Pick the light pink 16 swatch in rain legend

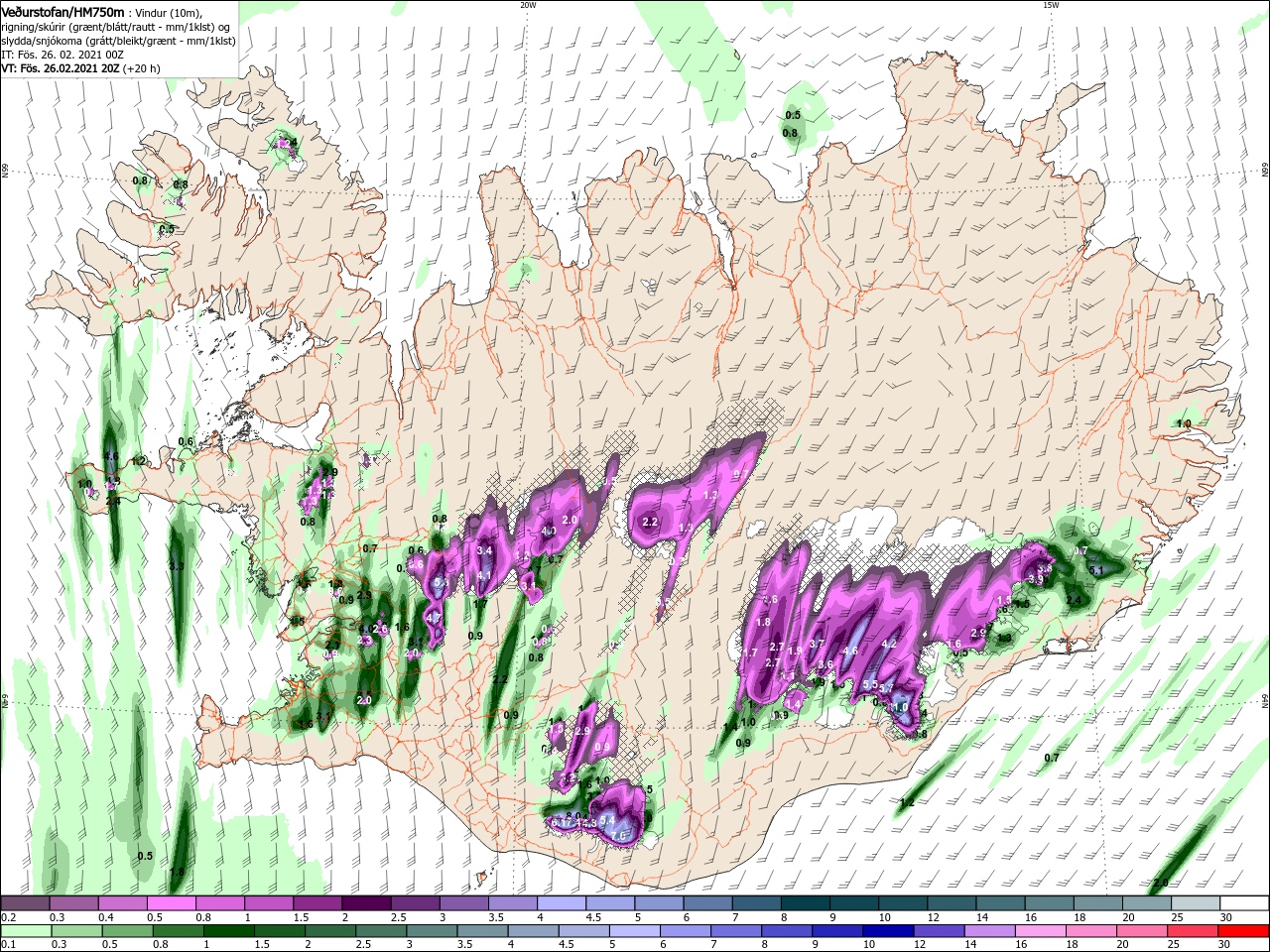tap(1040, 931)
